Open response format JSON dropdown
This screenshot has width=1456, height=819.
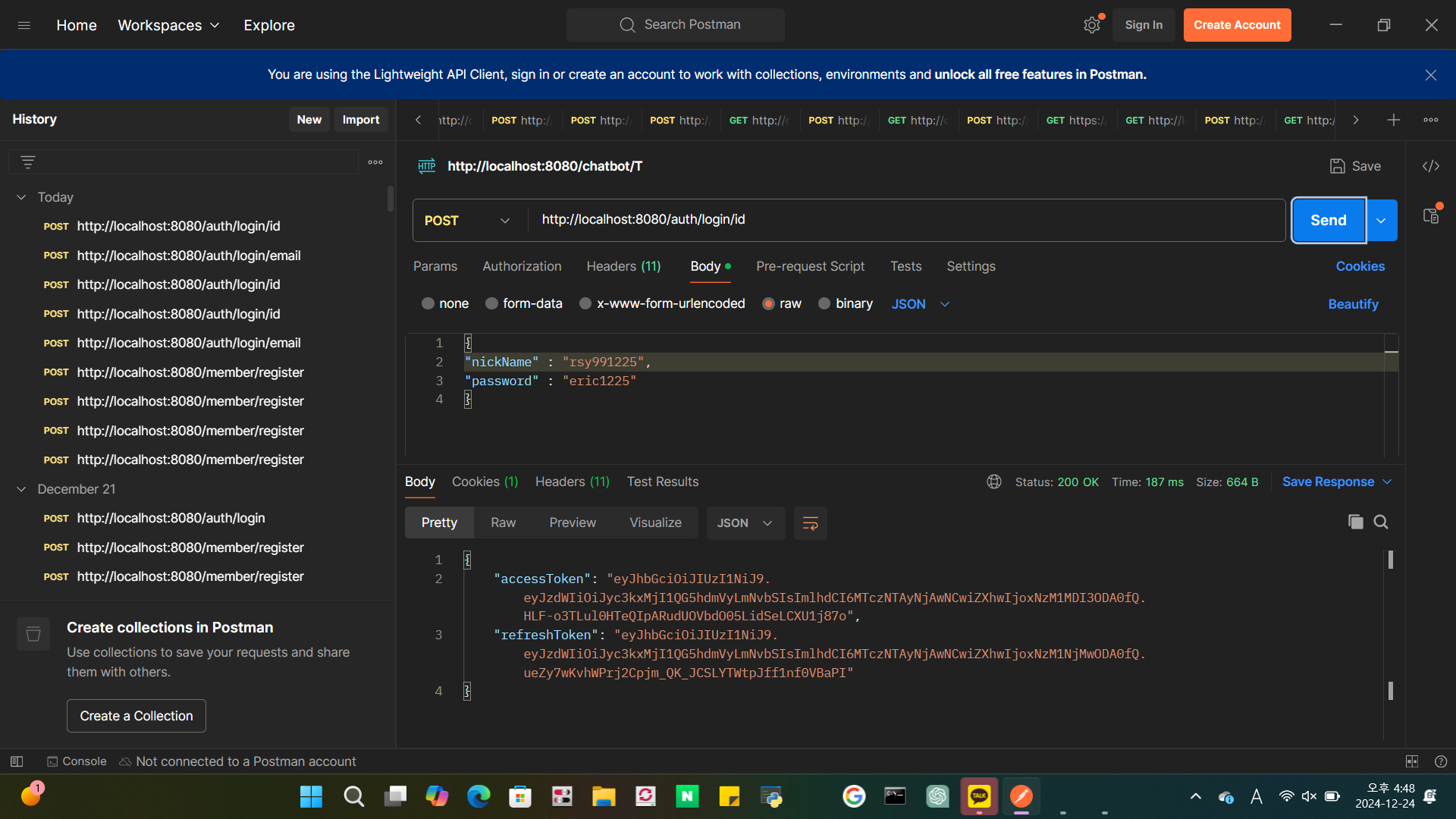click(x=745, y=523)
